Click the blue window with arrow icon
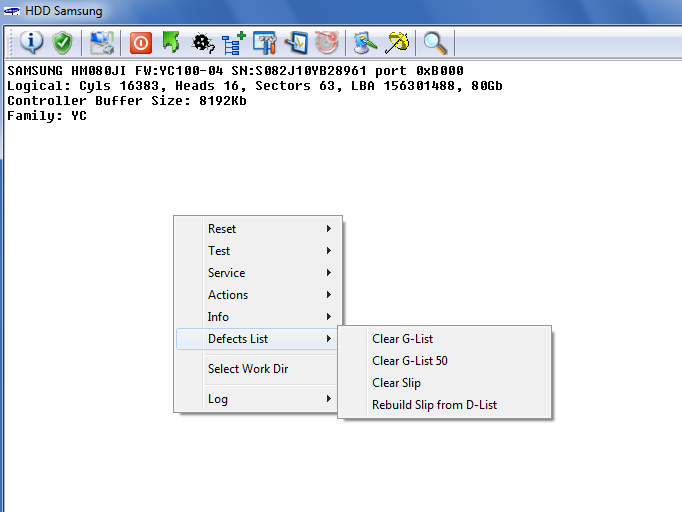This screenshot has height=512, width=682. [x=296, y=43]
